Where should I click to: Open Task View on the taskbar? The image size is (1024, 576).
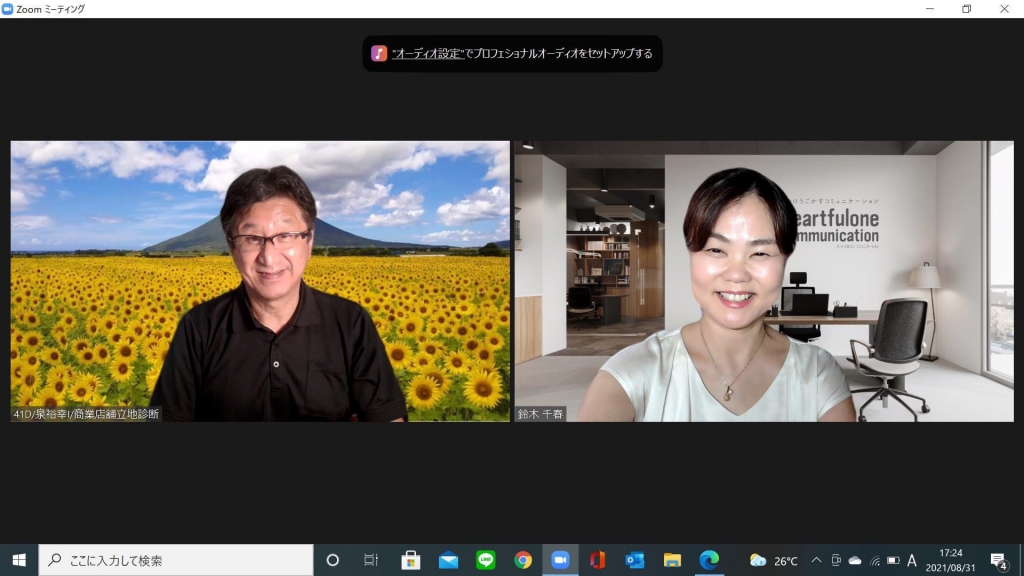pos(371,560)
